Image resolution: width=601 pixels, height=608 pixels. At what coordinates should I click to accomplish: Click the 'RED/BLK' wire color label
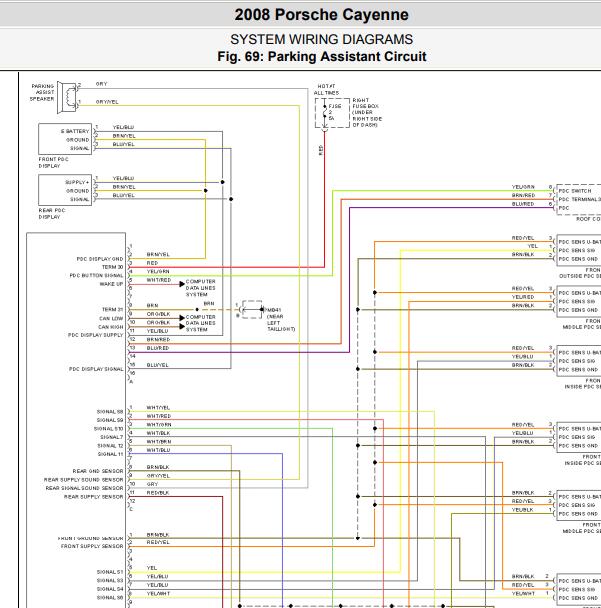158,493
